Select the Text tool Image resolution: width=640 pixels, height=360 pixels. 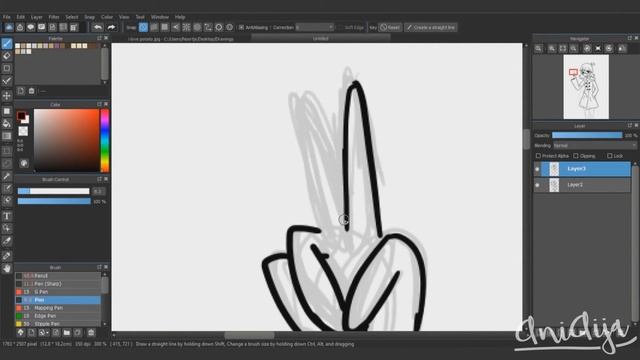pyautogui.click(x=7, y=216)
